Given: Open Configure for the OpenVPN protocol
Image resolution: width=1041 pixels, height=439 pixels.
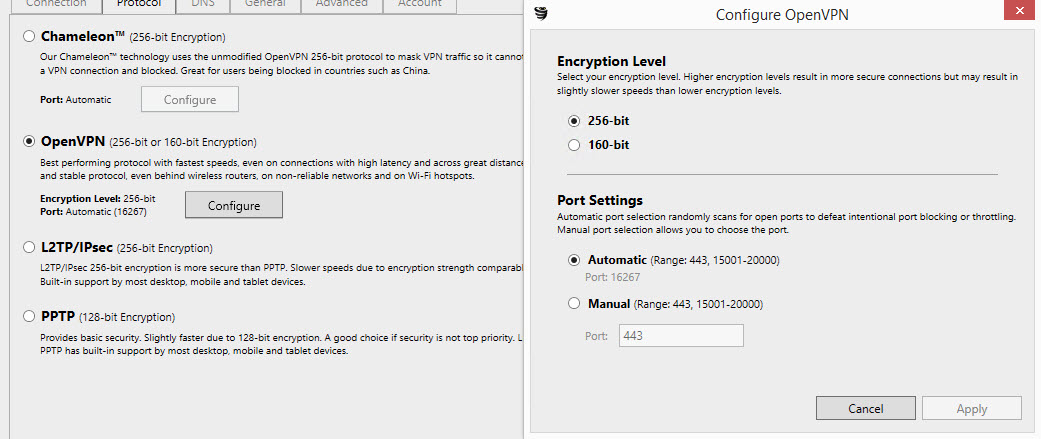Looking at the screenshot, I should (x=234, y=205).
